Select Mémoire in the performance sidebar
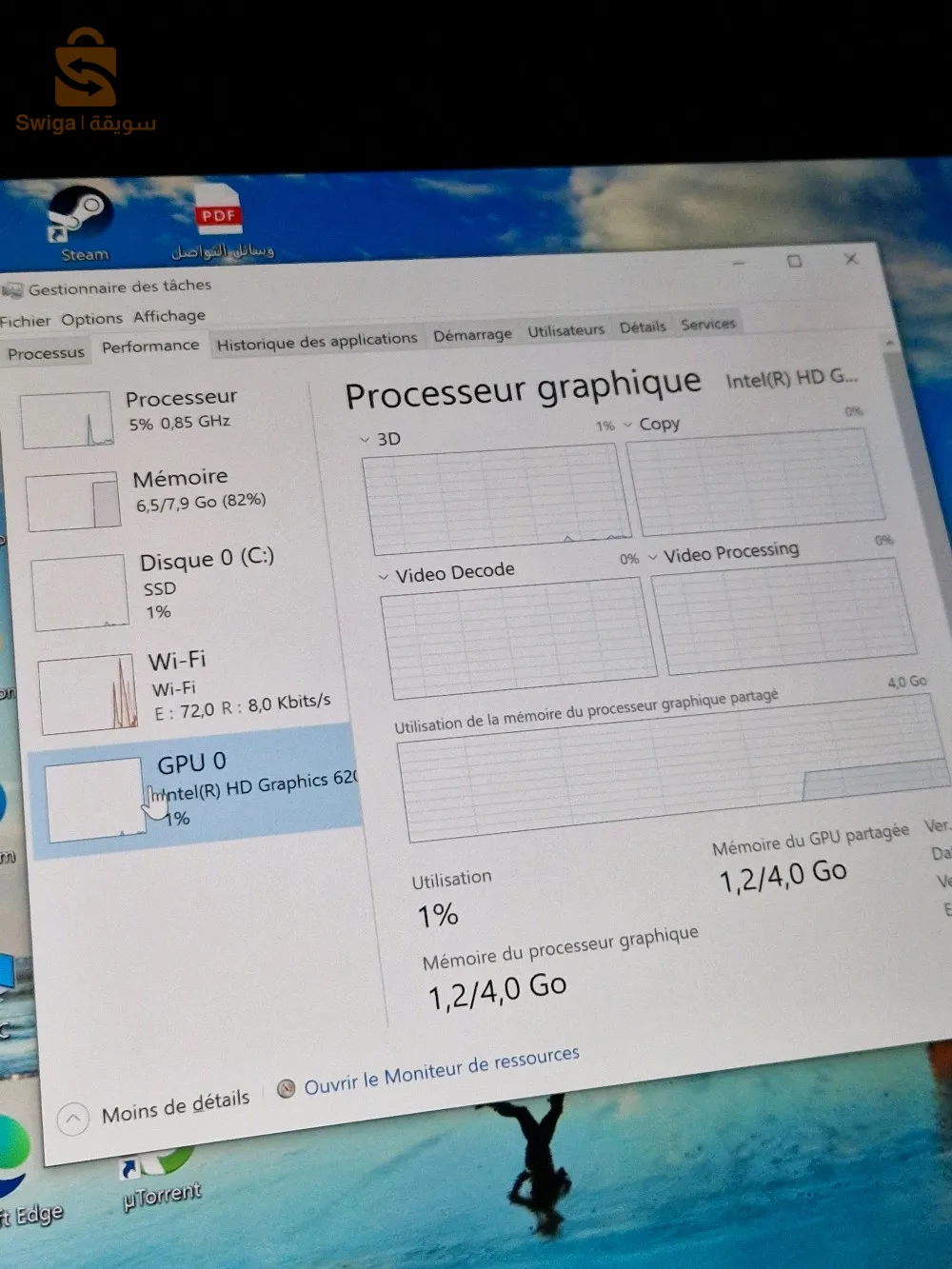 tap(181, 487)
